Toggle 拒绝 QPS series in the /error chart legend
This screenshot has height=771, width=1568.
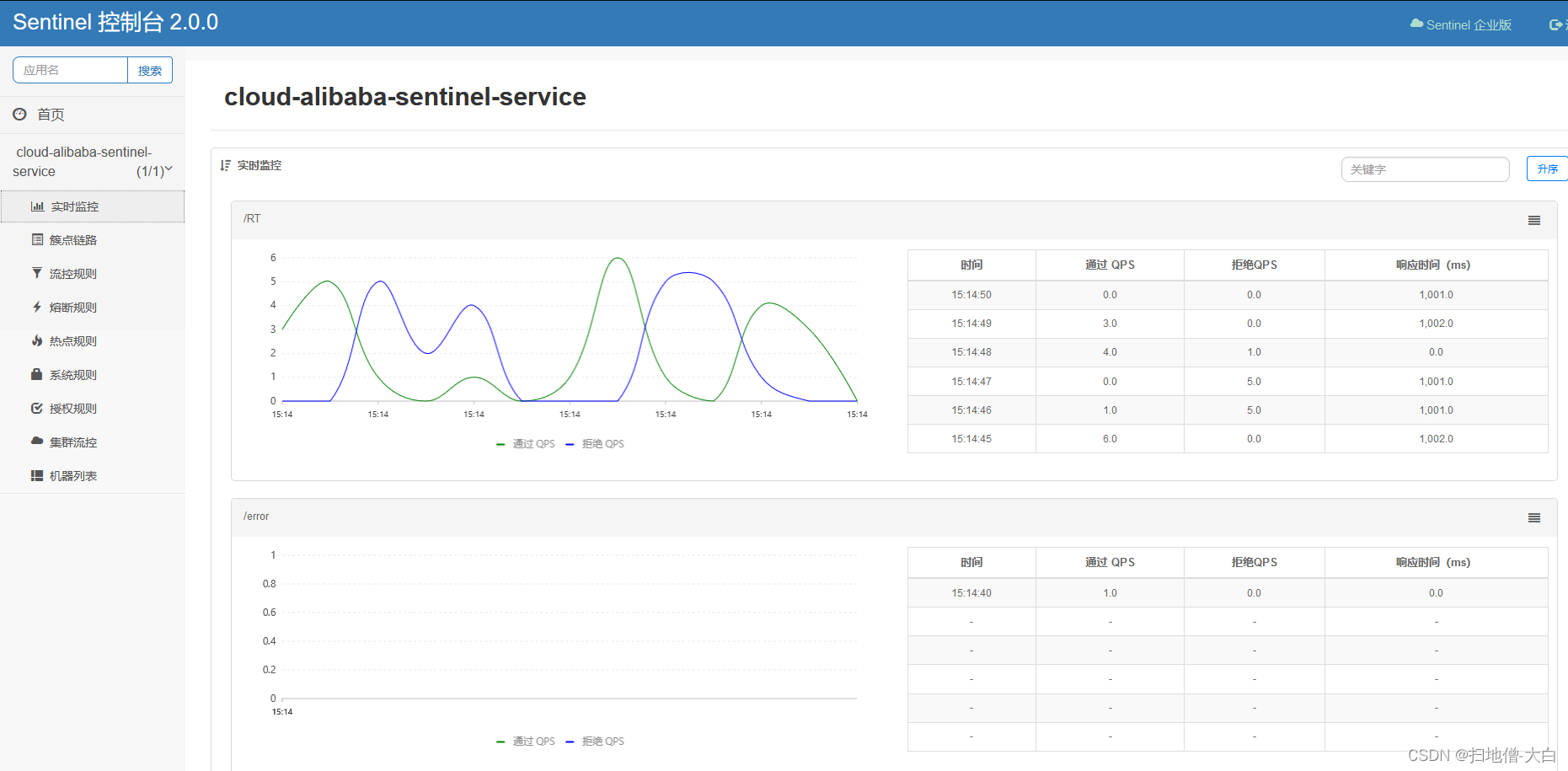point(595,742)
